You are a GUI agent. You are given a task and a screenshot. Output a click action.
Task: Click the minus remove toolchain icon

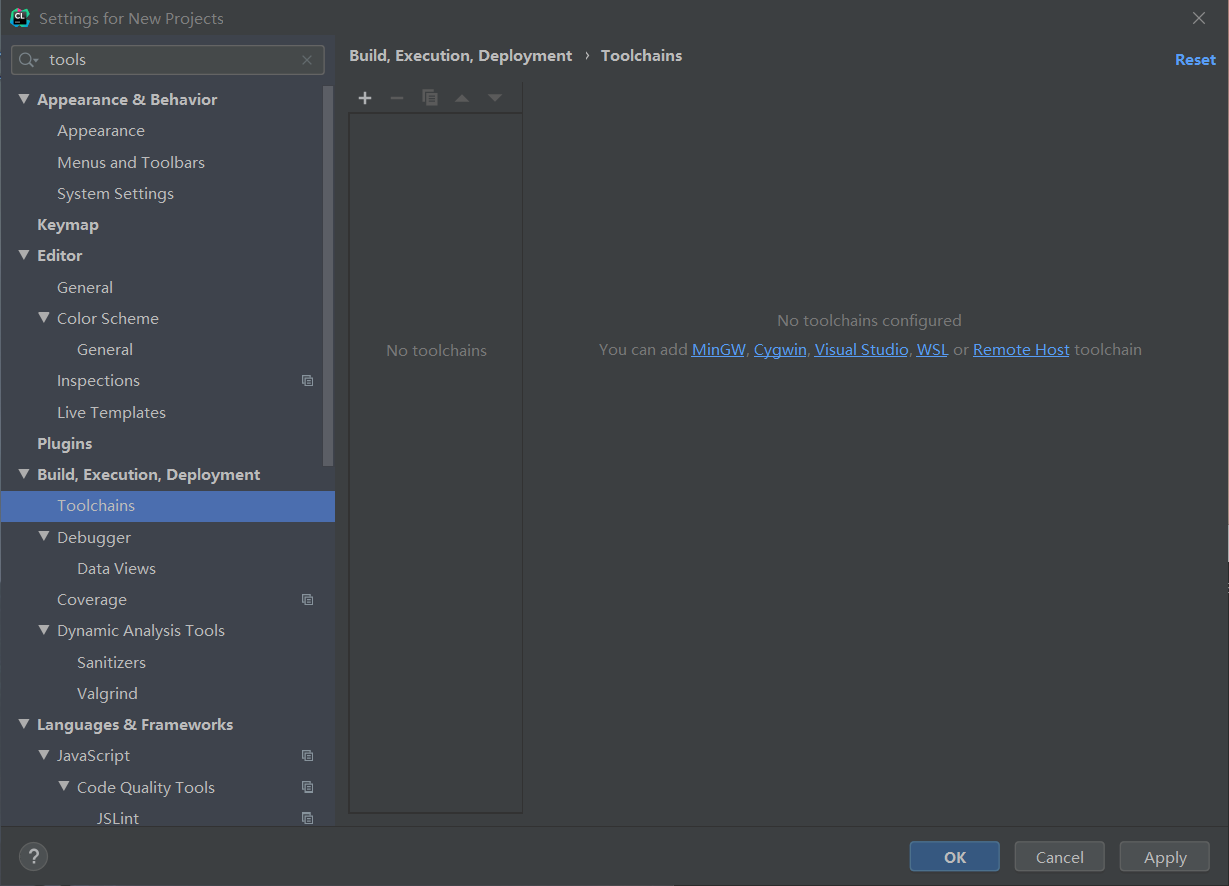[x=397, y=98]
